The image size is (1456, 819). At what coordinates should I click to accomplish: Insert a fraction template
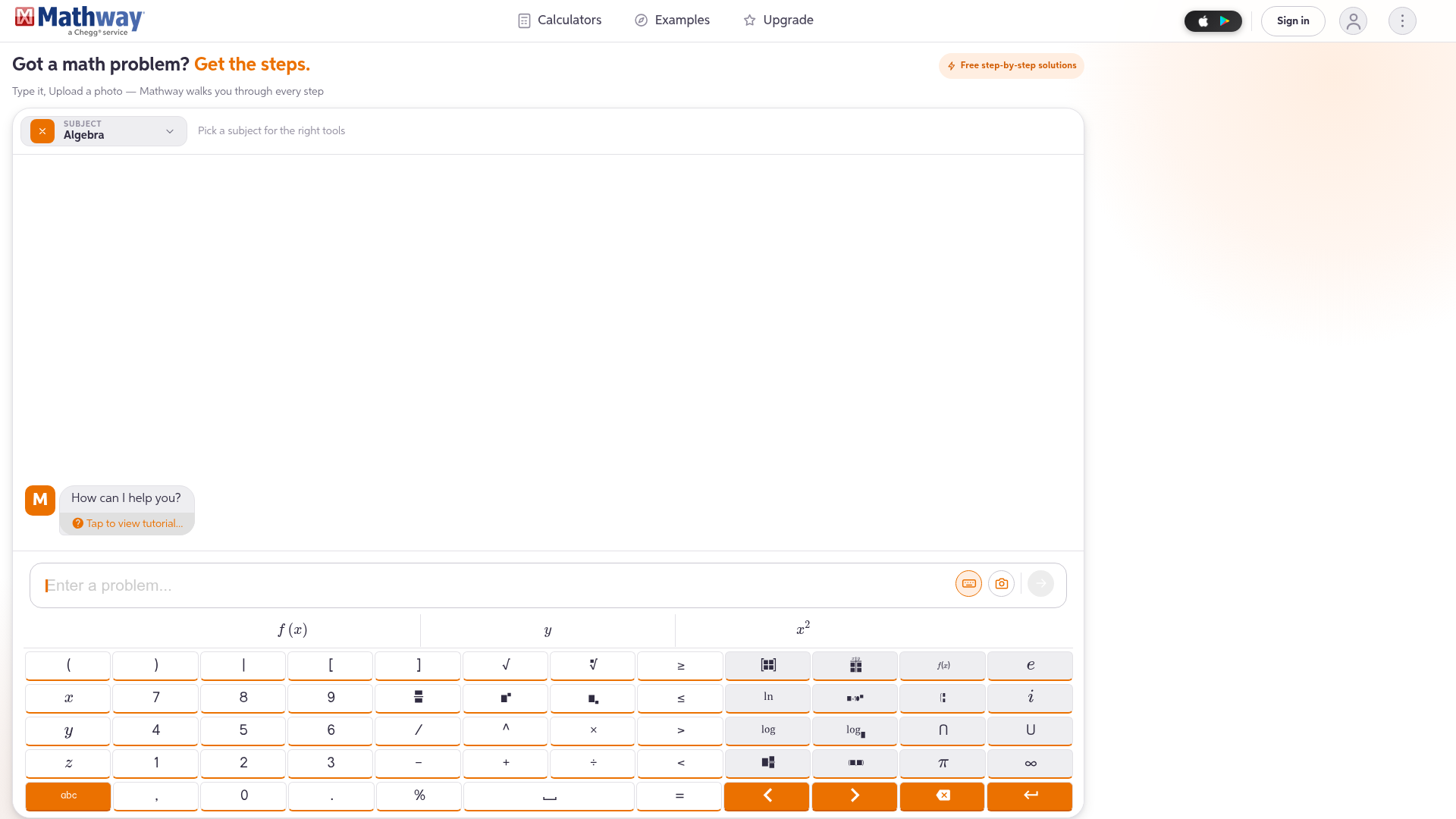[418, 698]
